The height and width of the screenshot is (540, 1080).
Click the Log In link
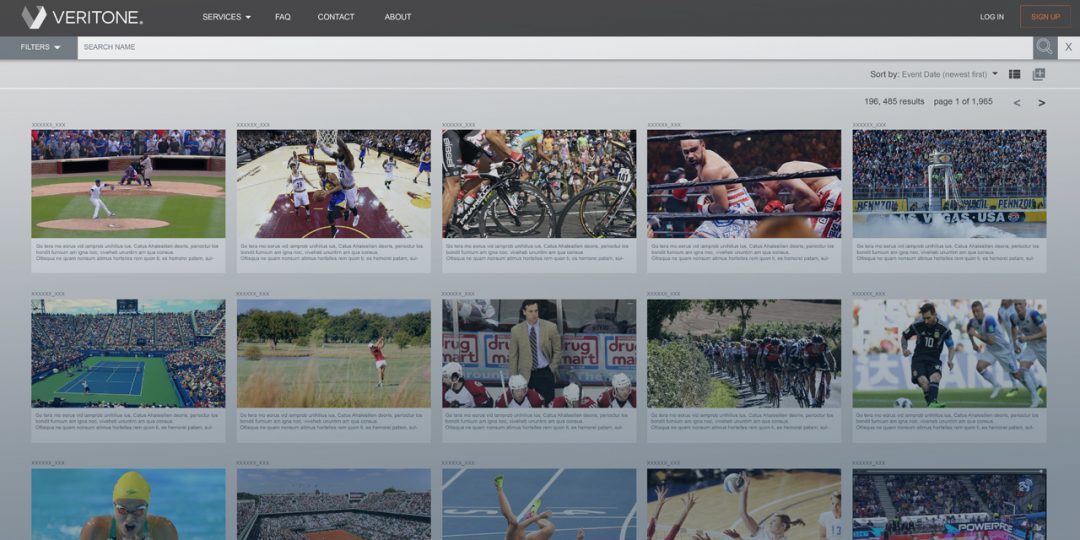[x=992, y=17]
